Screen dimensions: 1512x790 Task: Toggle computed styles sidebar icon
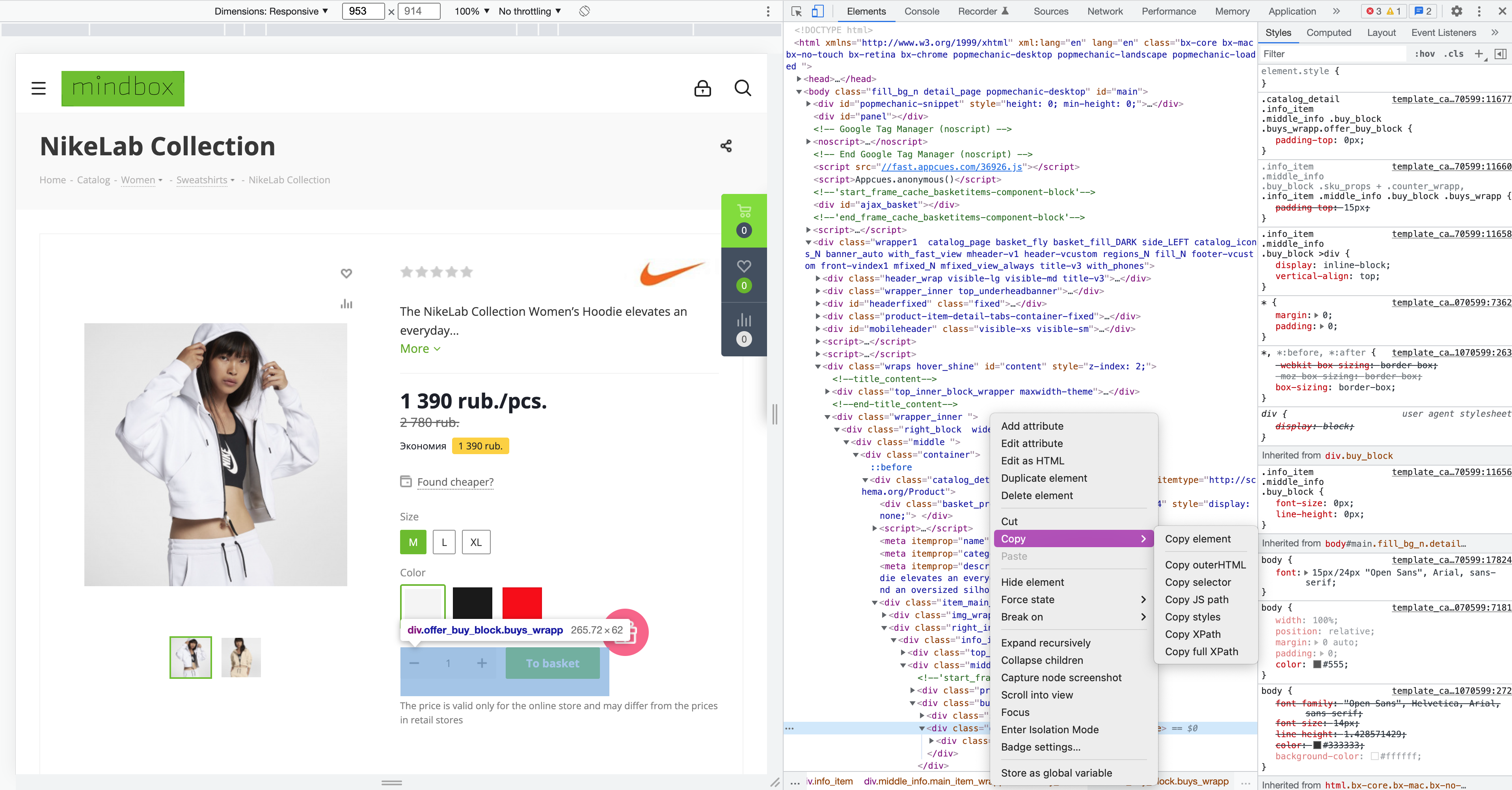[1500, 54]
